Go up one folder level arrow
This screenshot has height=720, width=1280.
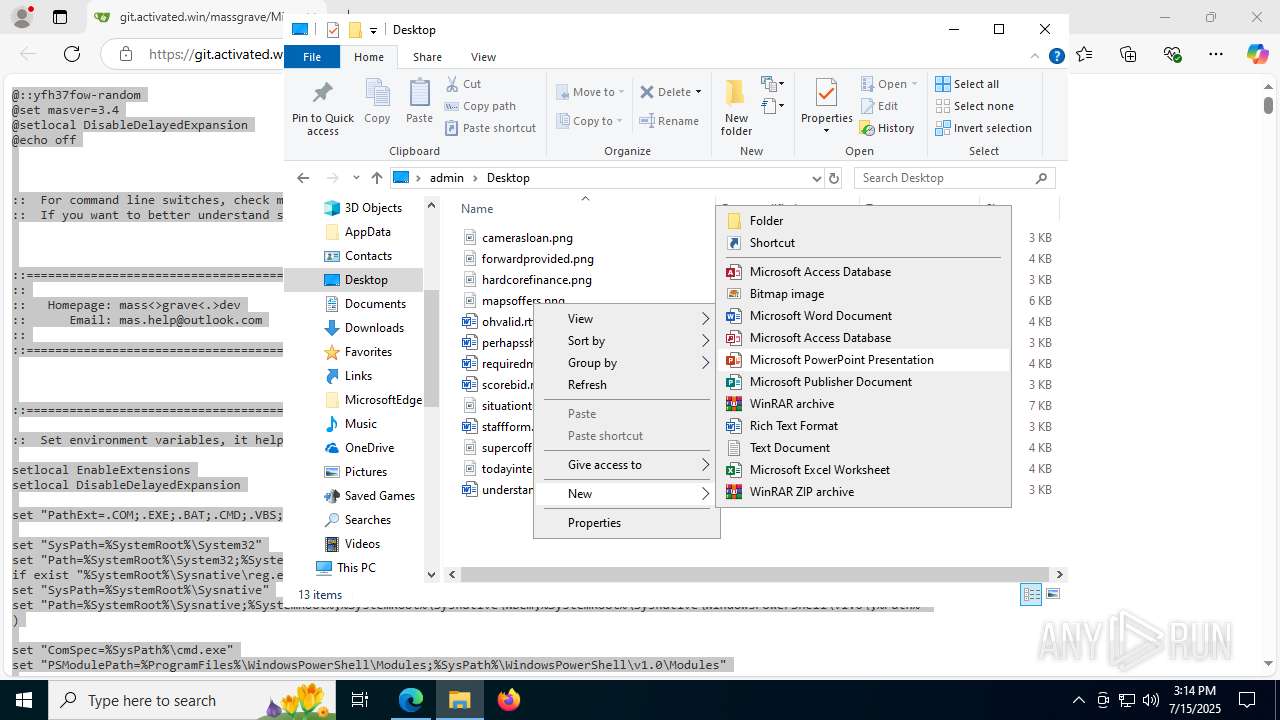[376, 178]
